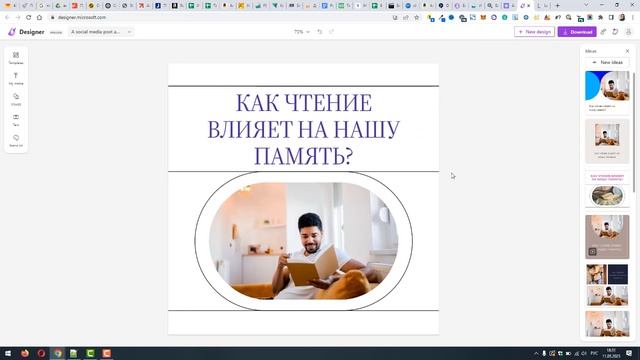The height and width of the screenshot is (360, 640).
Task: Open Opera from the taskbar
Action: click(x=41, y=353)
